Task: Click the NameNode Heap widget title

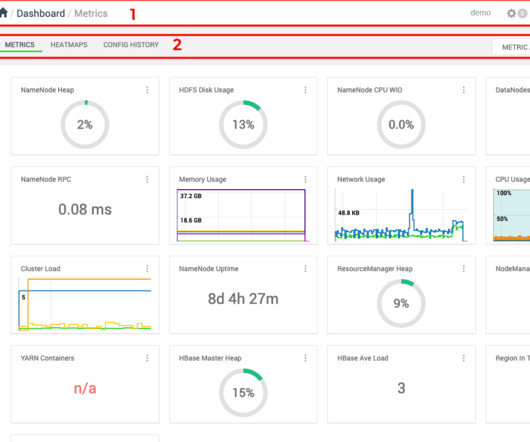Action: click(47, 90)
